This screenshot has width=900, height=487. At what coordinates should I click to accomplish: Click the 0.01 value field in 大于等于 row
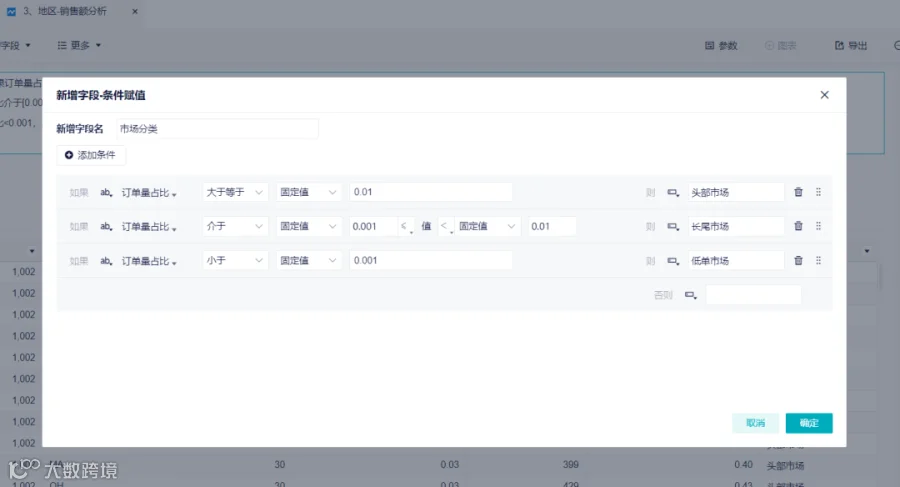[430, 192]
